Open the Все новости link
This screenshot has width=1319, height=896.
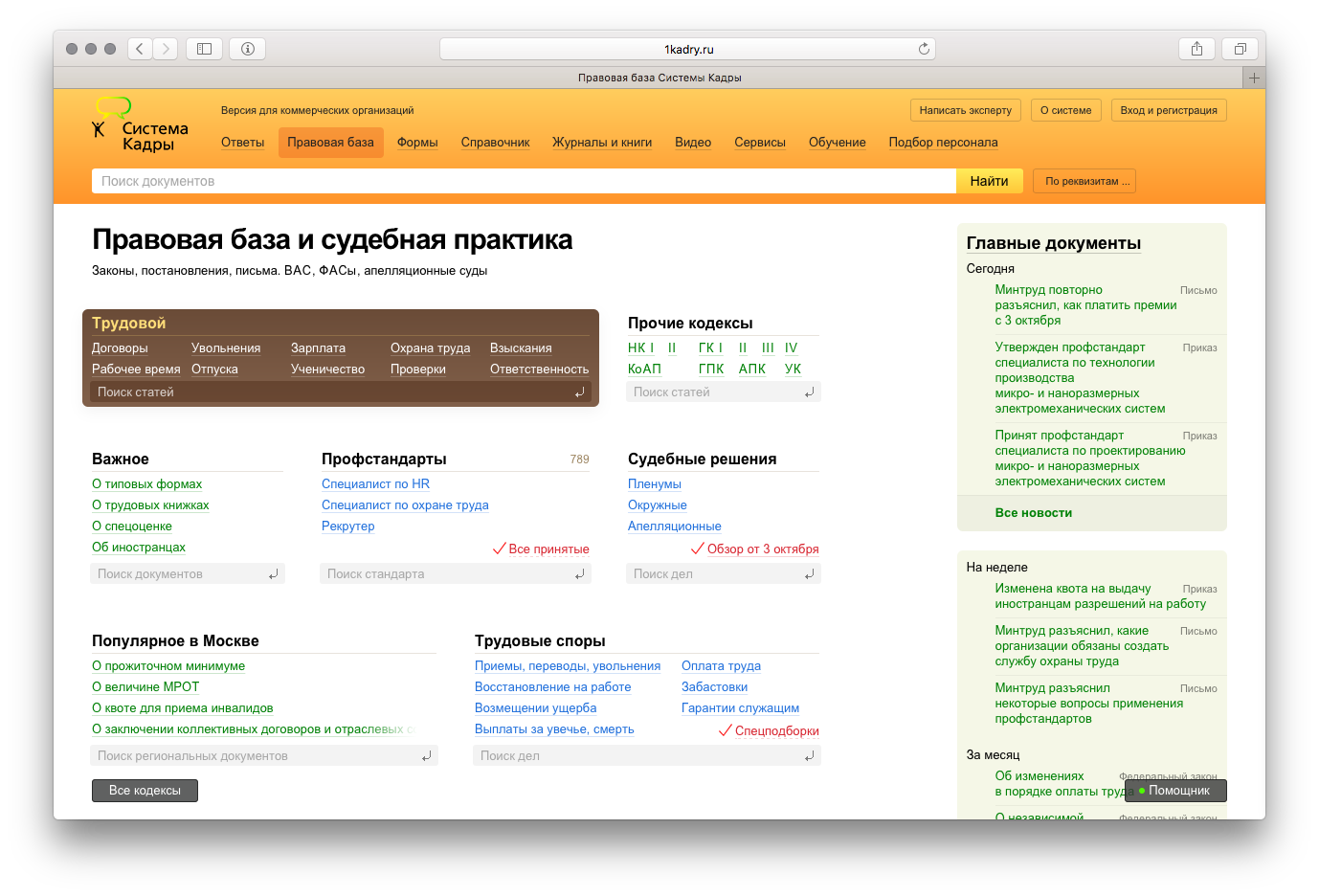(1033, 513)
